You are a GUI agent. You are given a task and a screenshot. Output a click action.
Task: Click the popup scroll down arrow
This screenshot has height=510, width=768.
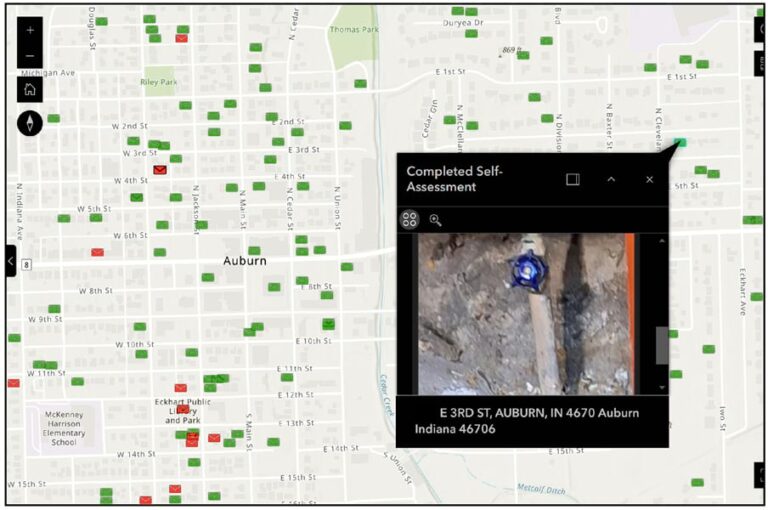pyautogui.click(x=662, y=388)
